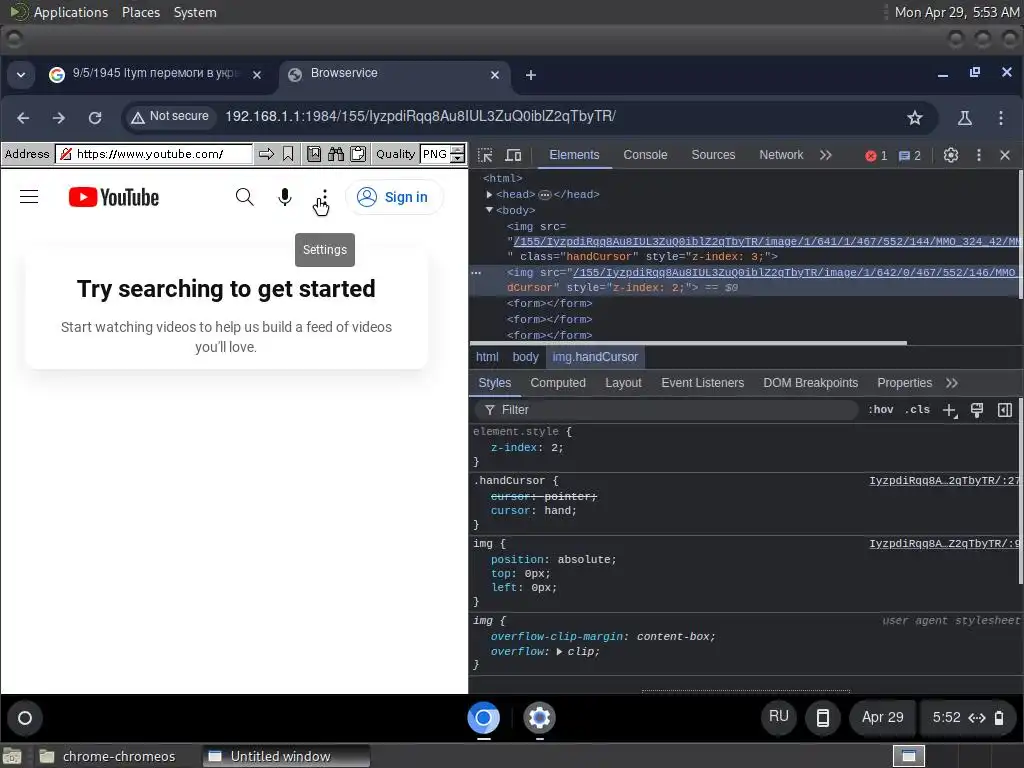Click the Browservice go arrow button

point(266,154)
